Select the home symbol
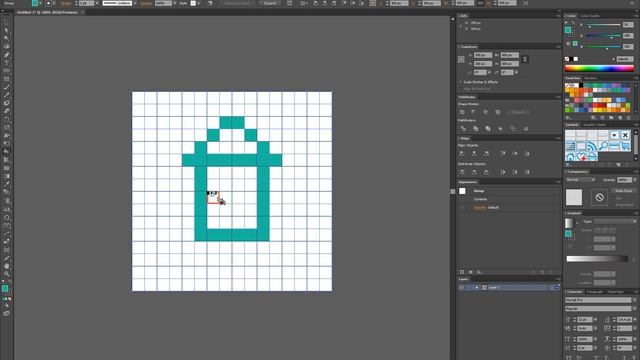 point(570,156)
